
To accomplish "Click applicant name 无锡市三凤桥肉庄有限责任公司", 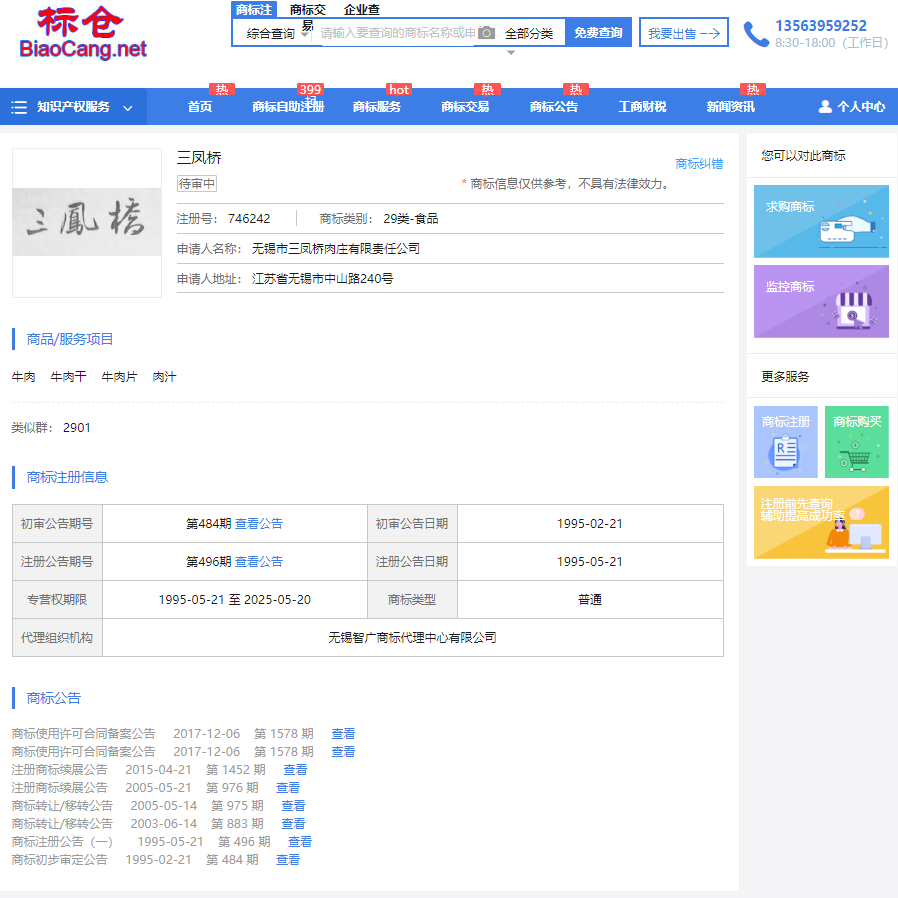I will [336, 249].
